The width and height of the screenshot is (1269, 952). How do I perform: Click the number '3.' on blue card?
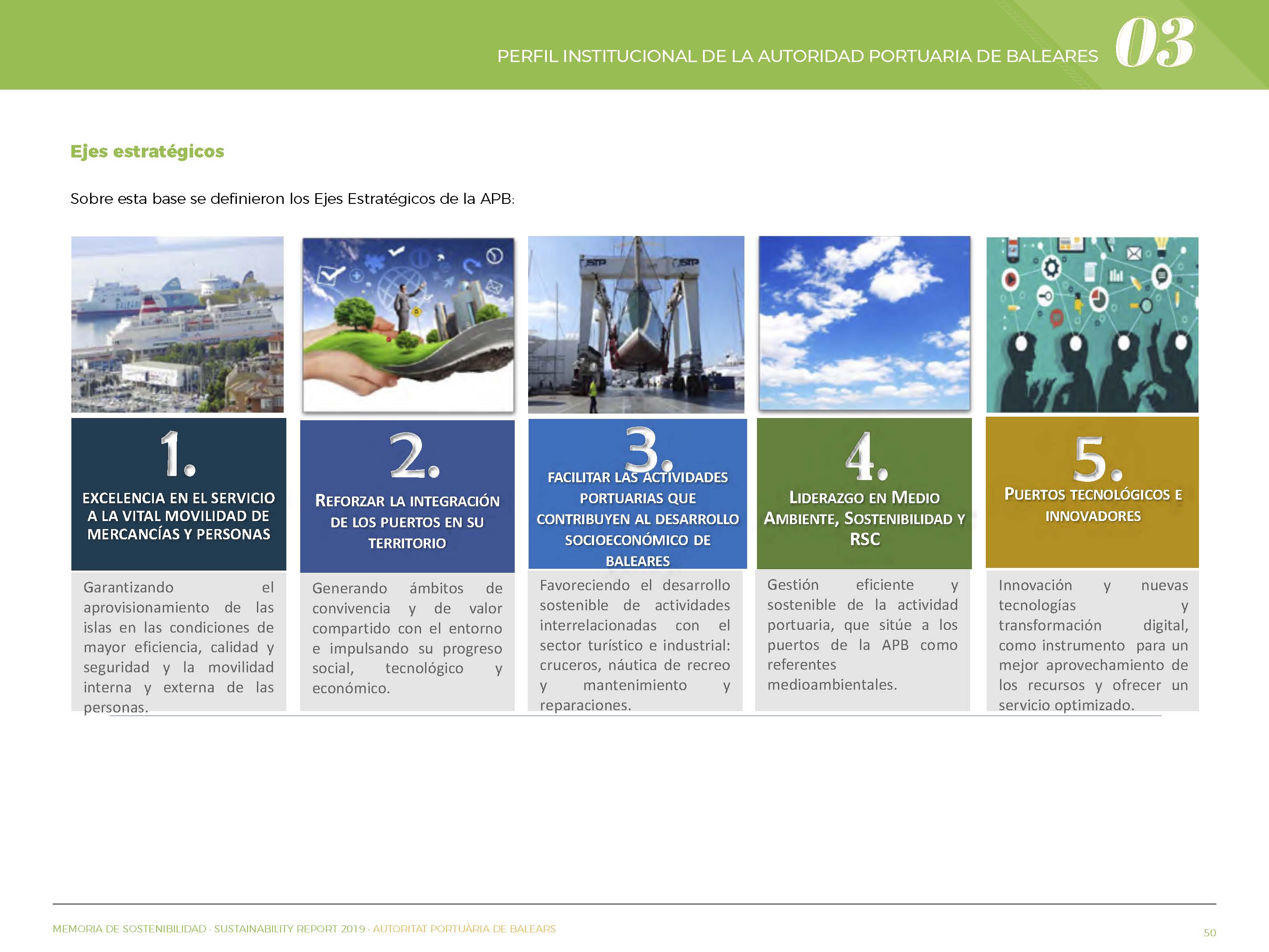click(x=647, y=449)
